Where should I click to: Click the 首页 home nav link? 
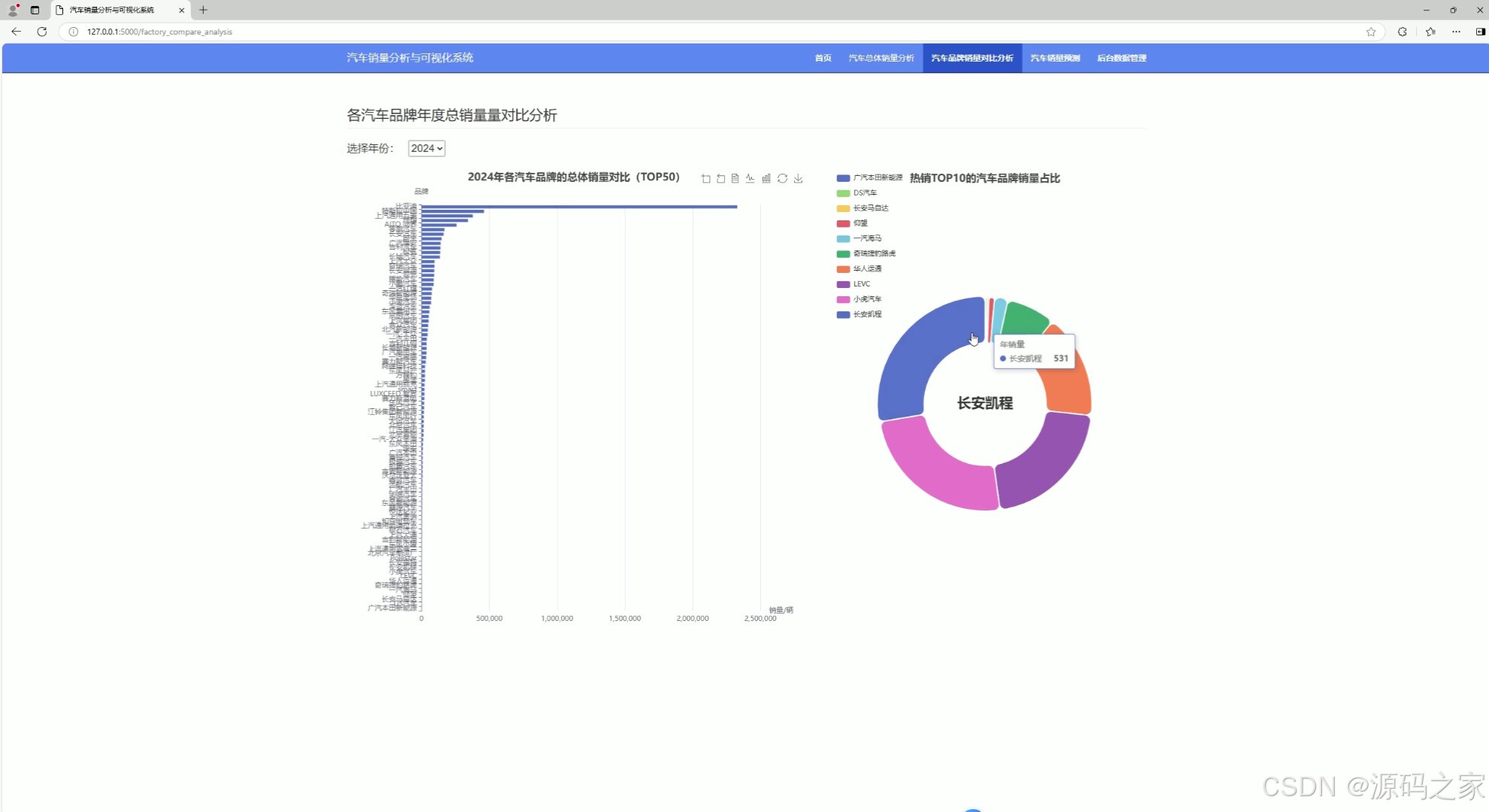click(823, 58)
